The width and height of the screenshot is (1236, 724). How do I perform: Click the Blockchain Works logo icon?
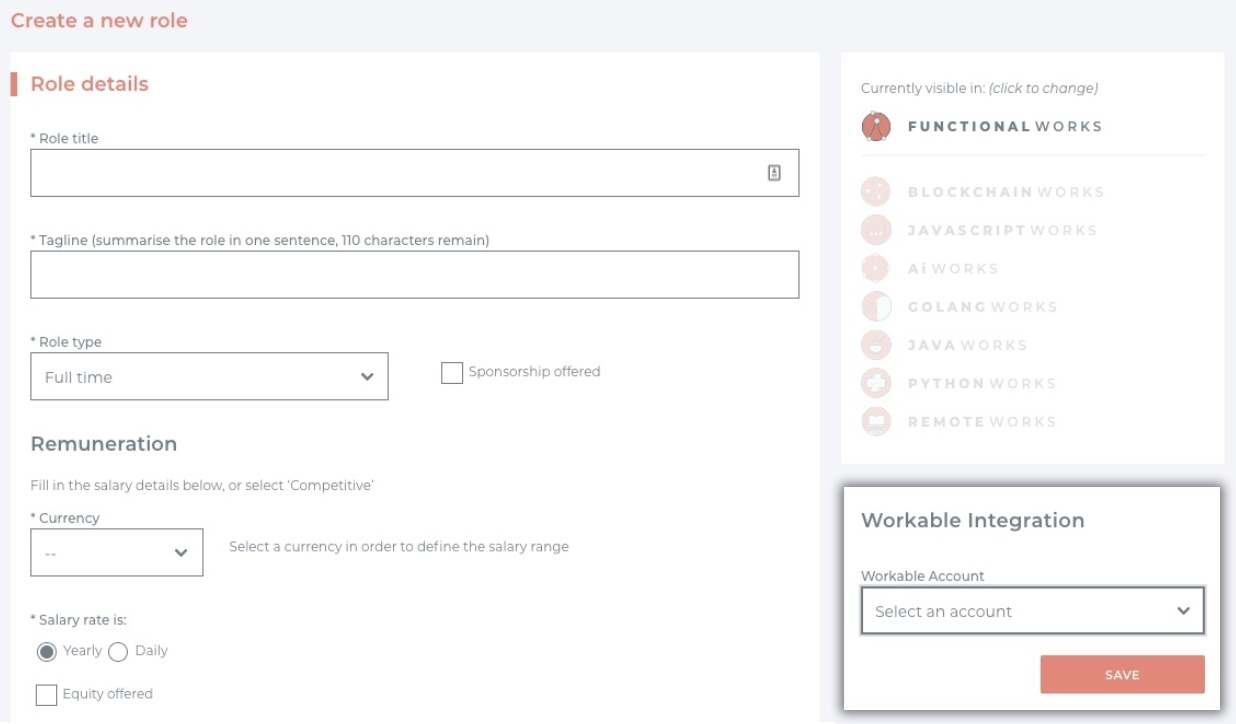coord(876,192)
